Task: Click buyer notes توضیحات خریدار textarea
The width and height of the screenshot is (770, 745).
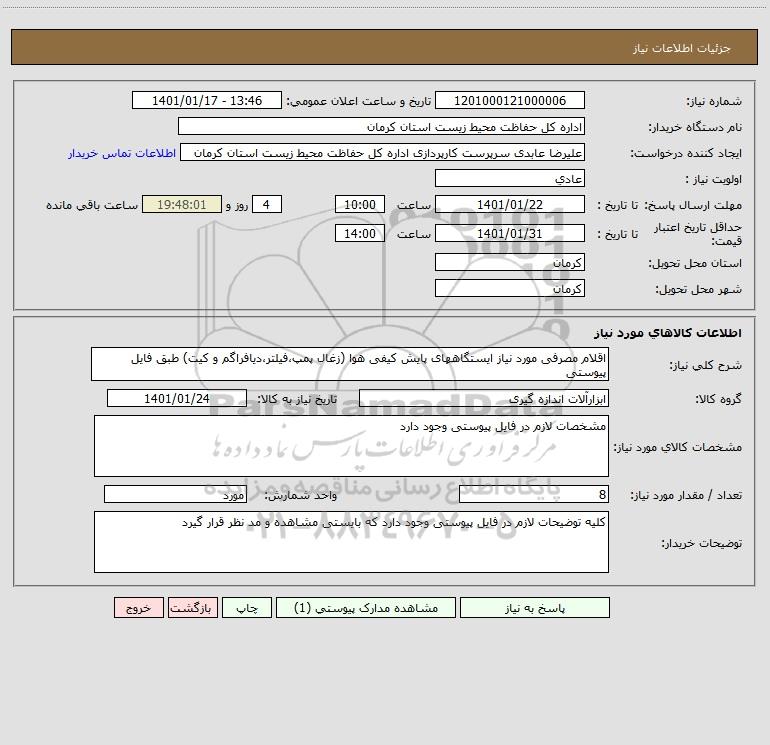Action: 351,542
